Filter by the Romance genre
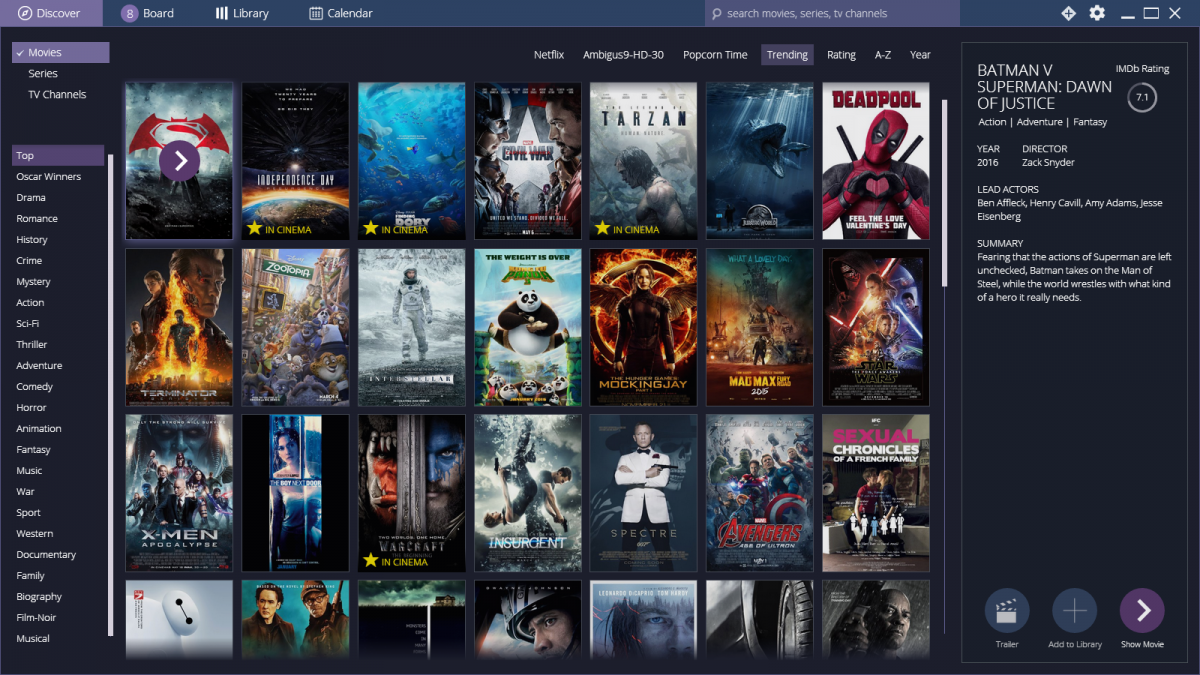The image size is (1200, 675). click(37, 218)
